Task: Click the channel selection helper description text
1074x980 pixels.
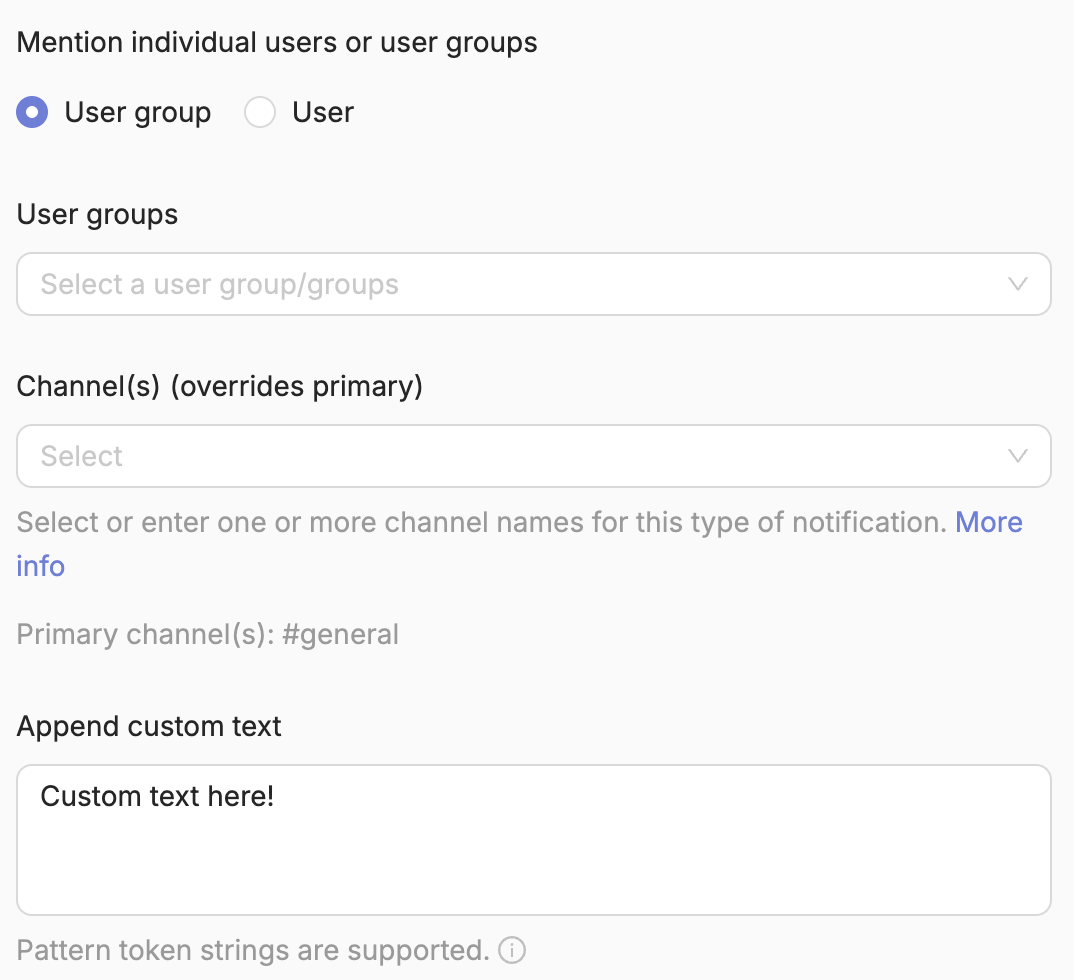Action: coord(400,522)
